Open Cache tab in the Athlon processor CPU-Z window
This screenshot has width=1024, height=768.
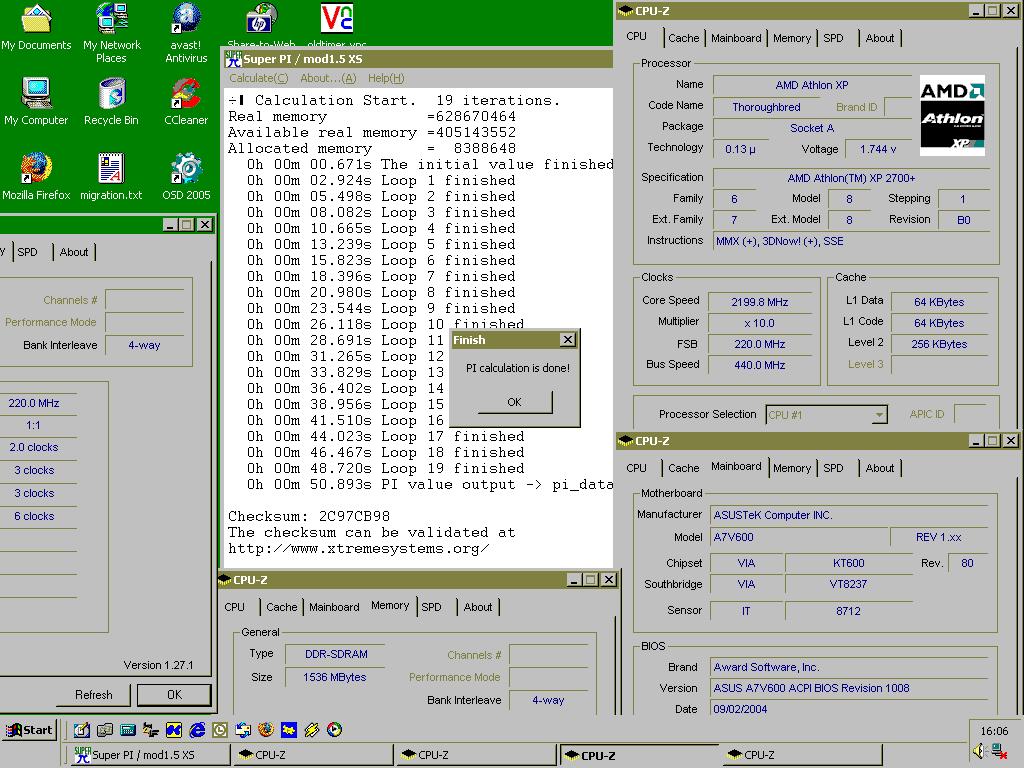point(684,38)
